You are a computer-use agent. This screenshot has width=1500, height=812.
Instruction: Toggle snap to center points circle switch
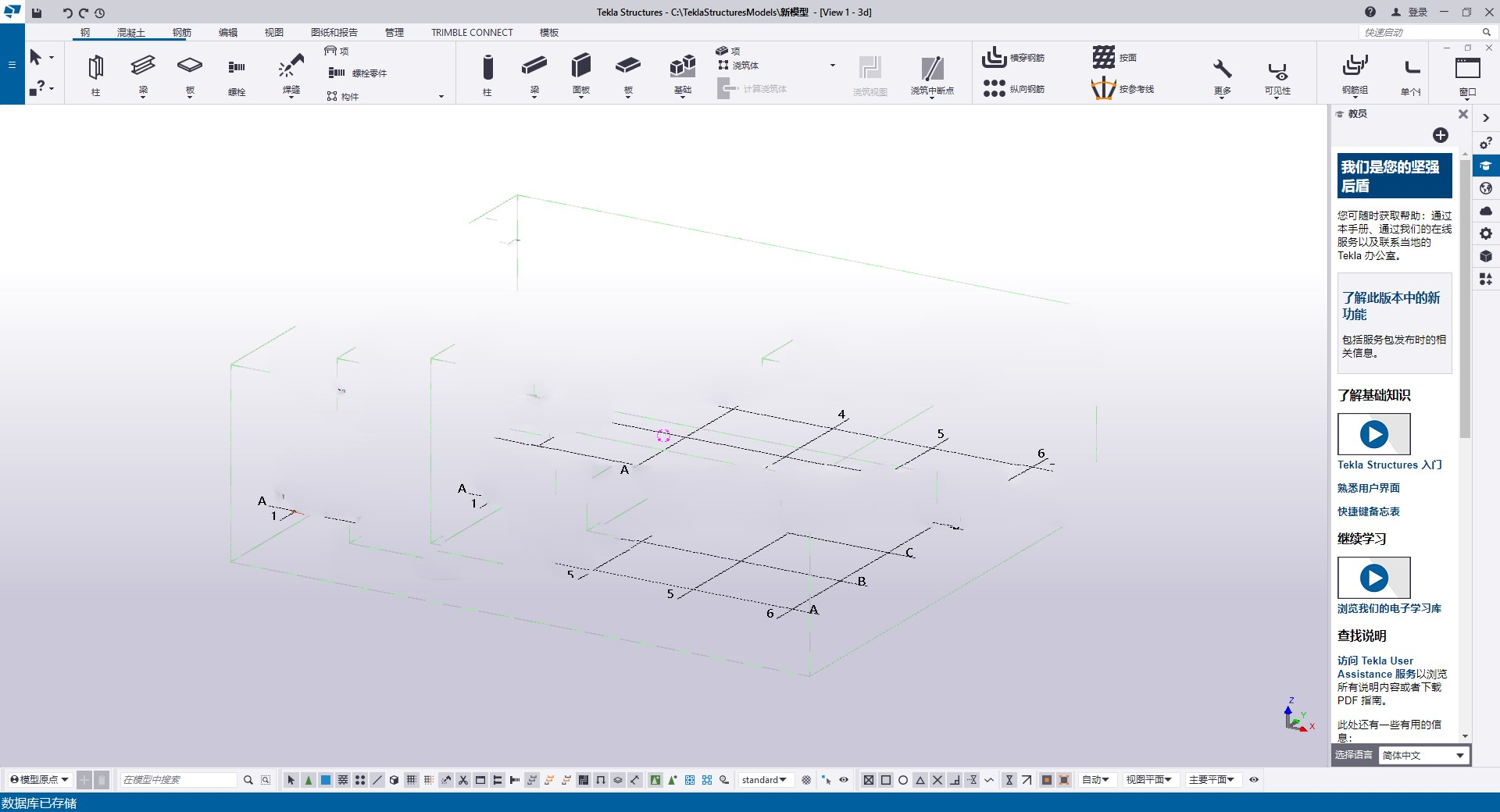[903, 780]
